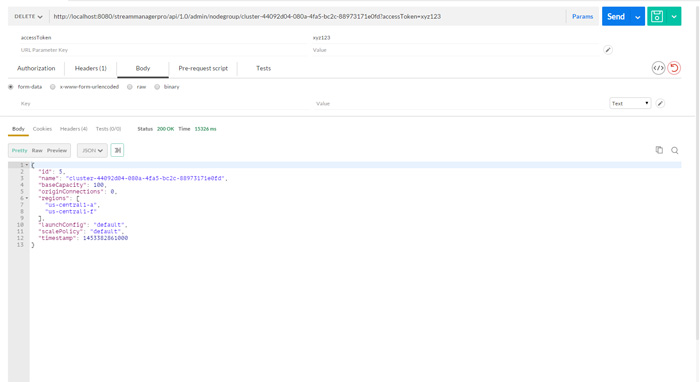Screen dimensions: 700x382
Task: Select the binary body radio button
Action: click(x=157, y=87)
